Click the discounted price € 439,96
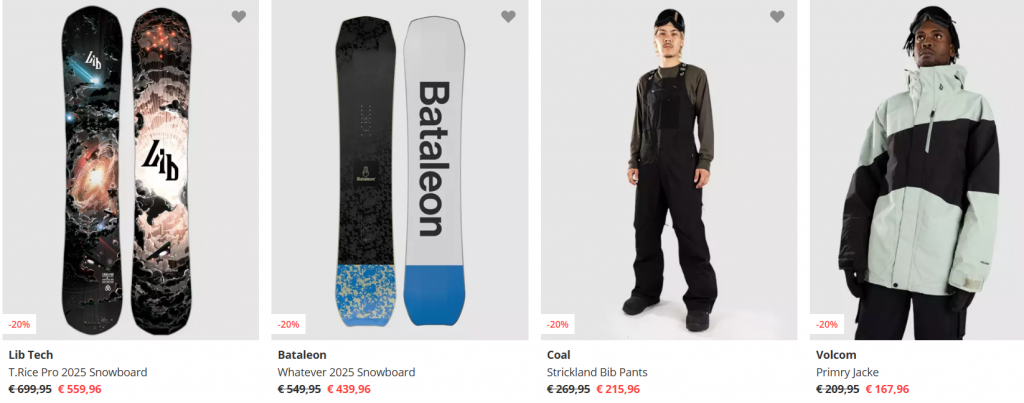1024x403 pixels. [x=349, y=390]
